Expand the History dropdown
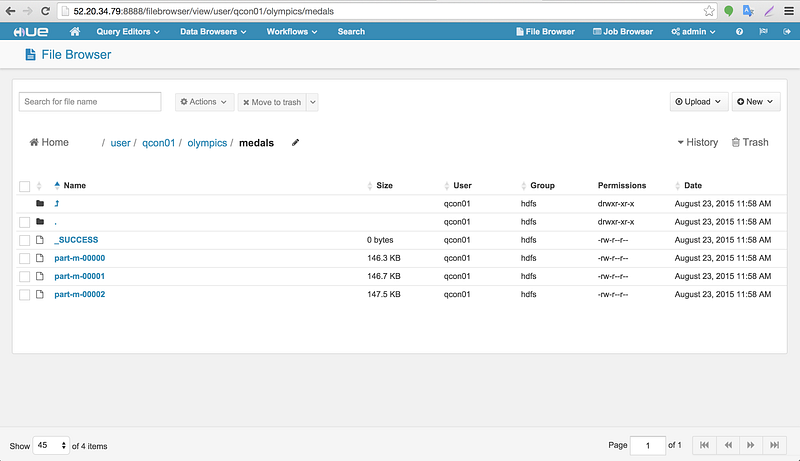 [697, 142]
